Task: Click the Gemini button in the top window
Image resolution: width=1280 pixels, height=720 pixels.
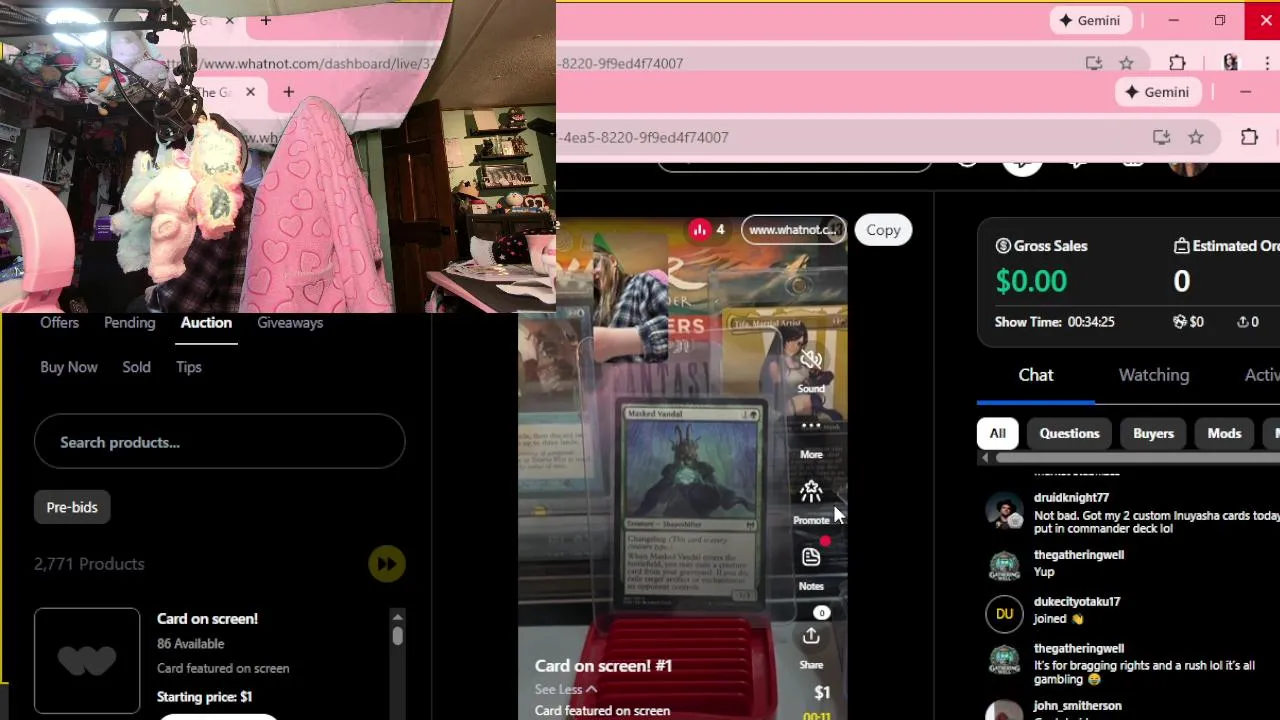Action: point(1090,20)
